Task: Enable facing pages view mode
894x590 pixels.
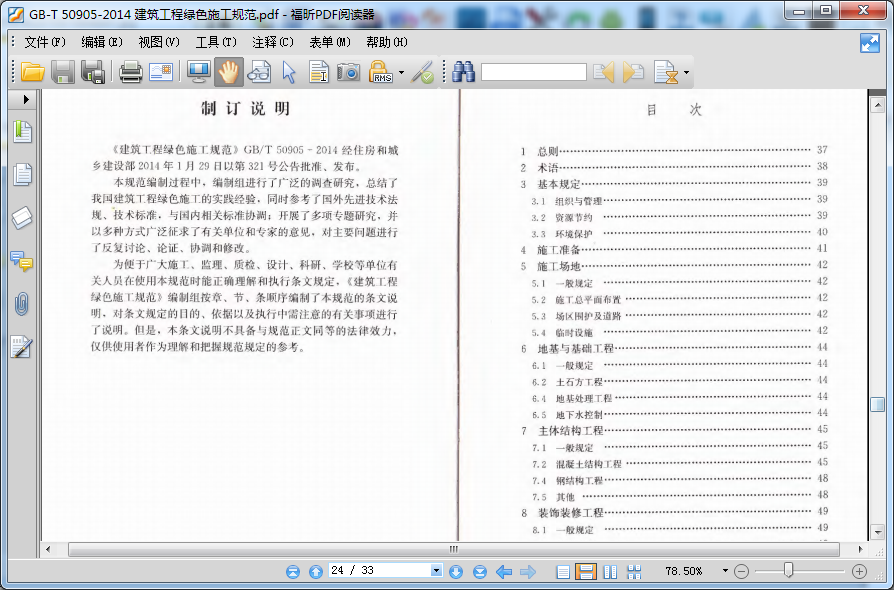Action: click(610, 571)
